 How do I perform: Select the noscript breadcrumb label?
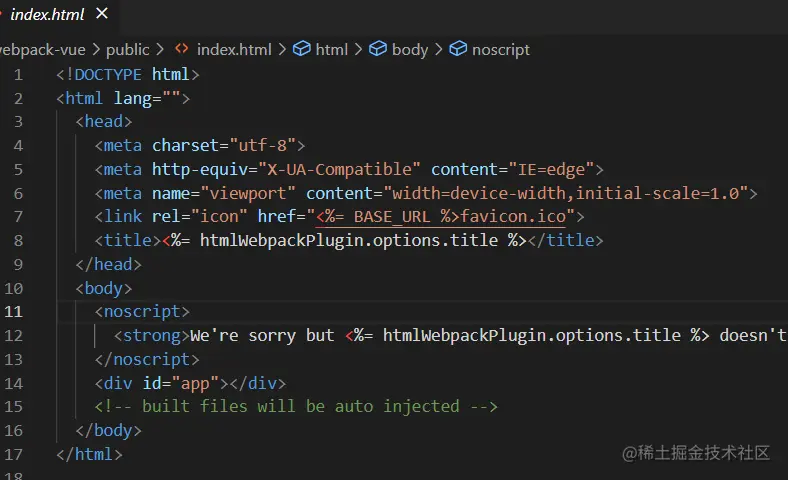pos(501,49)
